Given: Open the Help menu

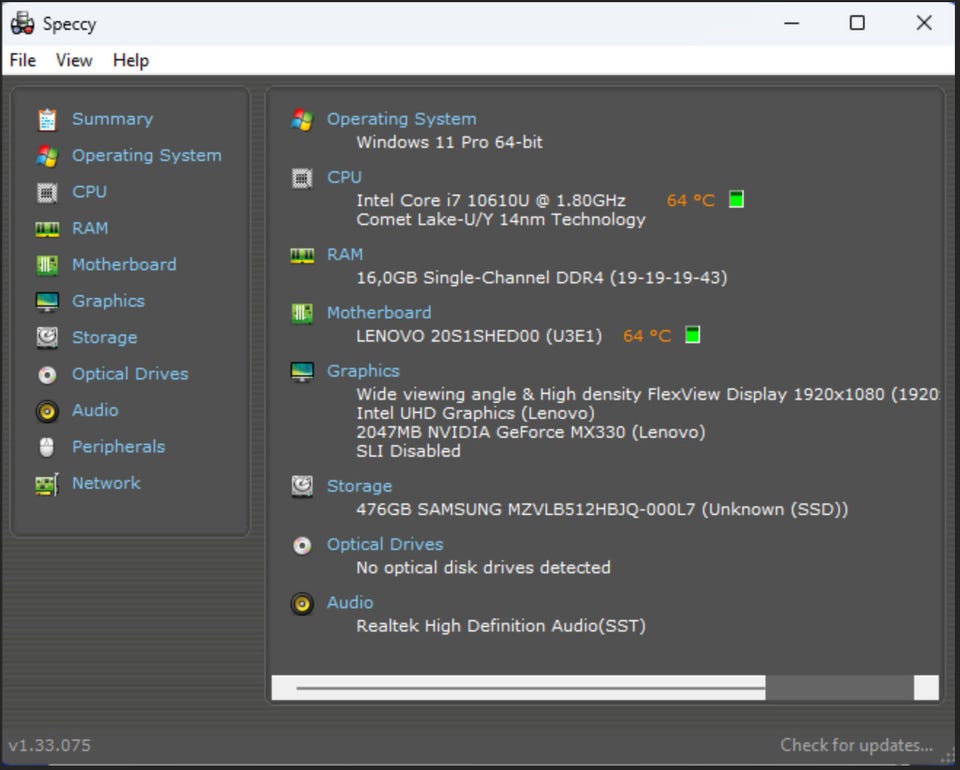Looking at the screenshot, I should pos(130,60).
